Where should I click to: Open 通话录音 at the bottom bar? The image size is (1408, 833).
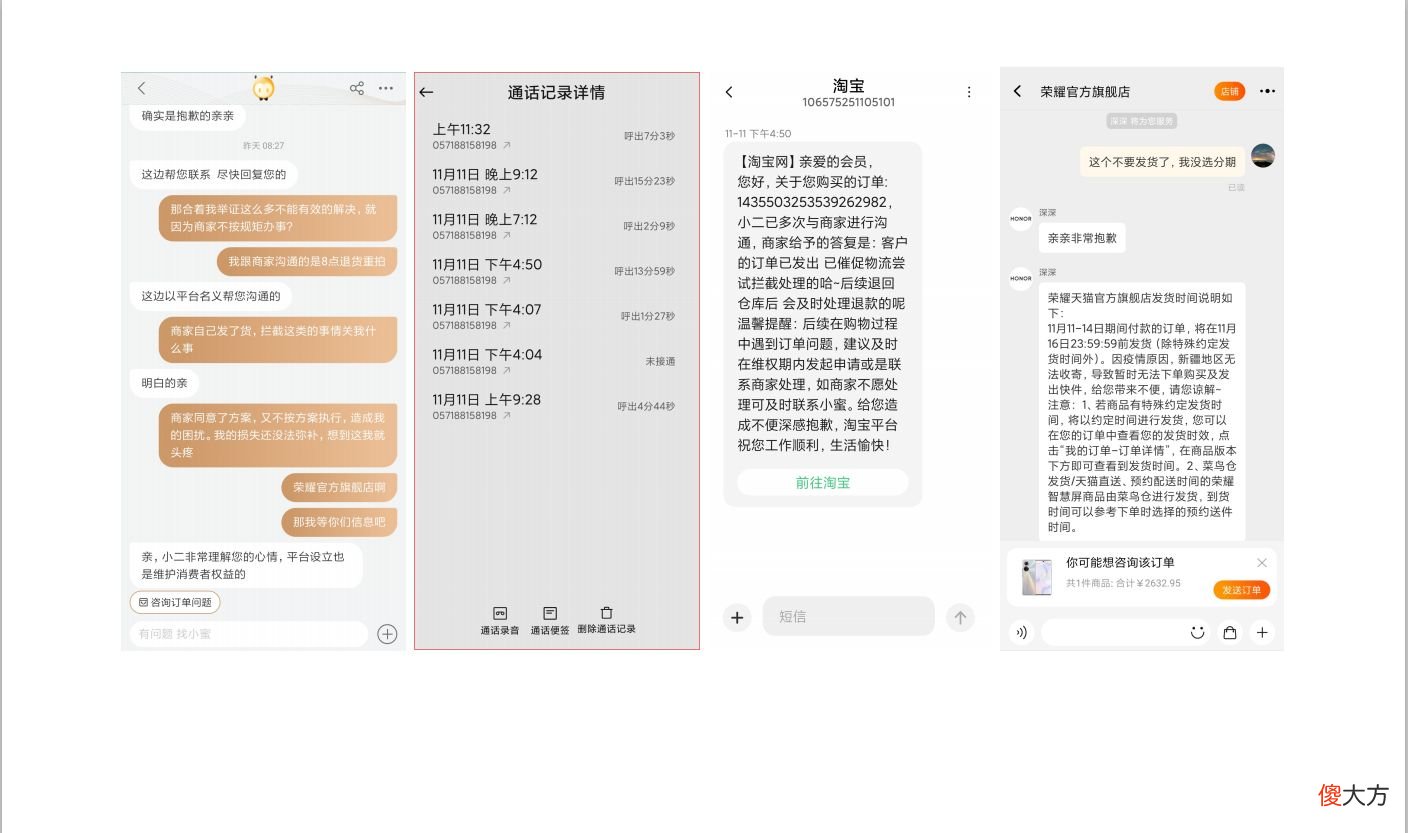(500, 620)
